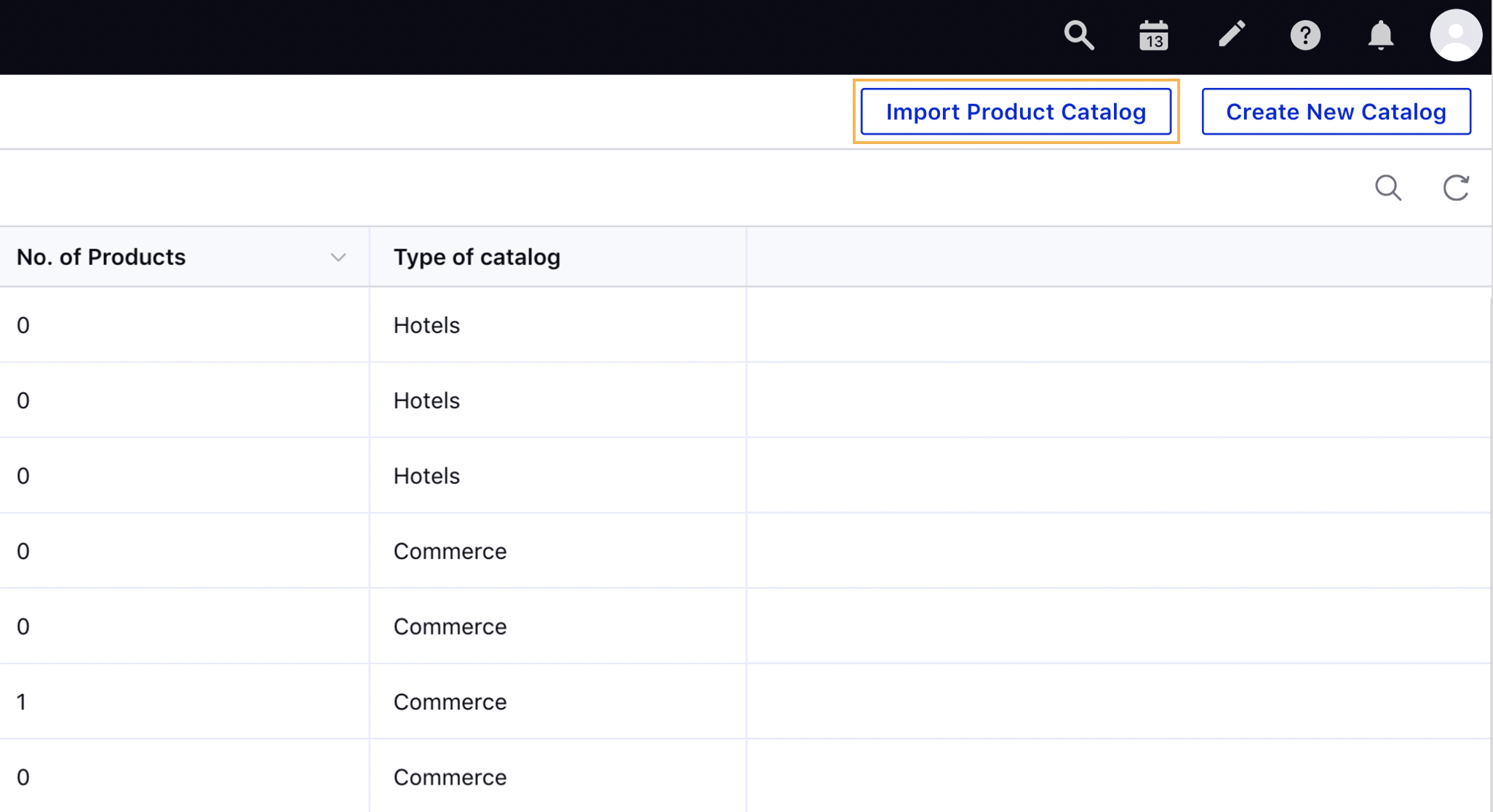Click the Type of catalog column header
Screen dimensions: 1493x812
click(x=558, y=257)
